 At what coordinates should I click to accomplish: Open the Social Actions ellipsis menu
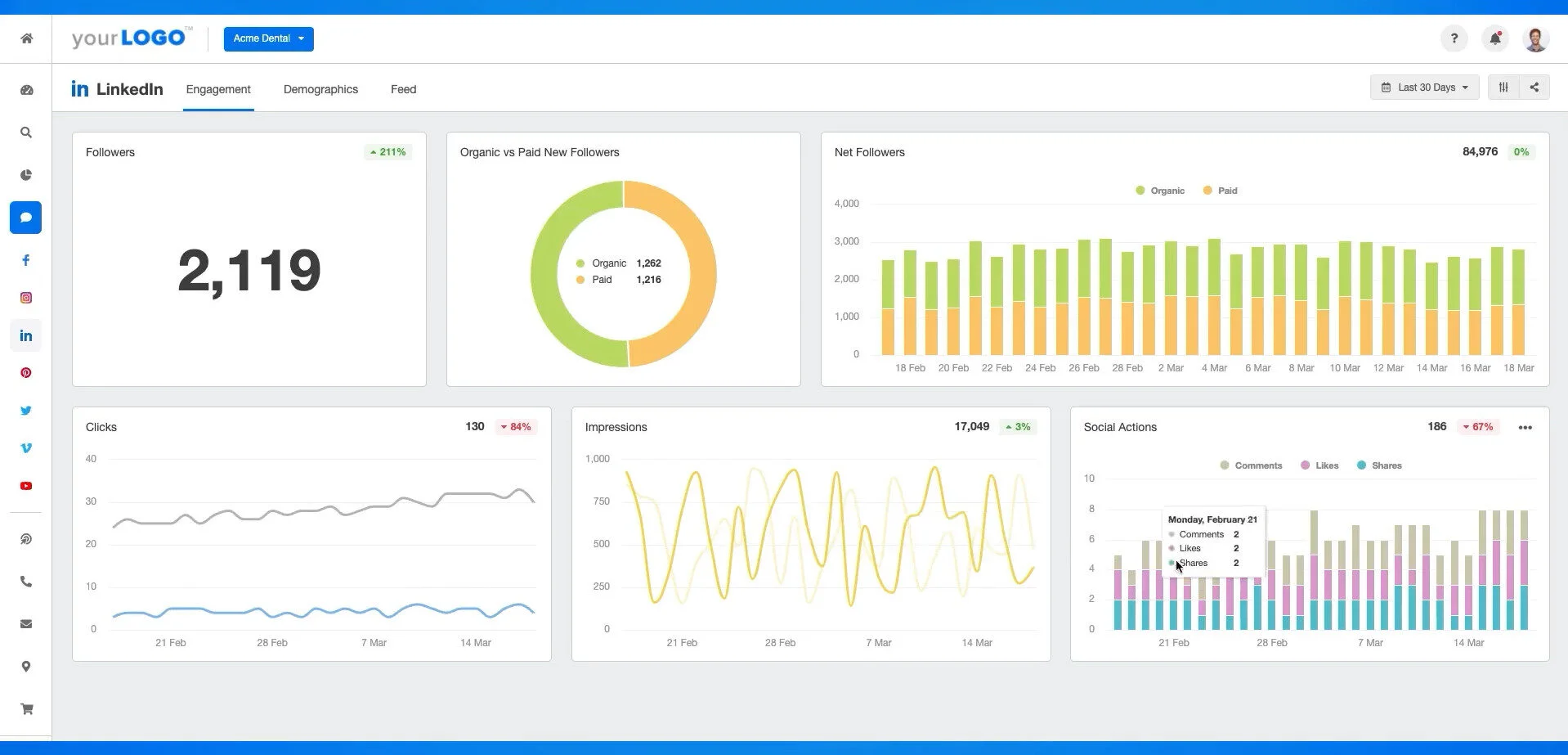(x=1525, y=426)
